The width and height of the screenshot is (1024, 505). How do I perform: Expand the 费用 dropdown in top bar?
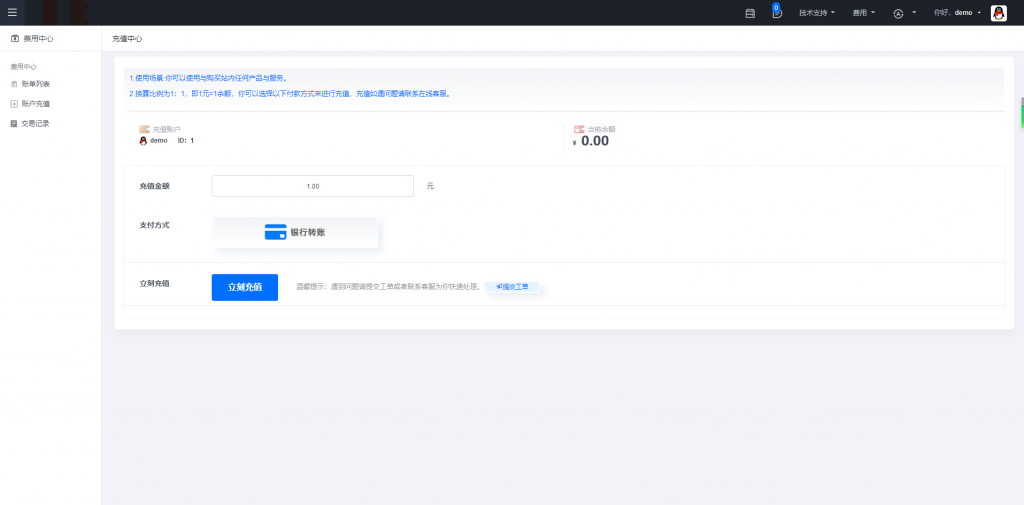pos(863,13)
